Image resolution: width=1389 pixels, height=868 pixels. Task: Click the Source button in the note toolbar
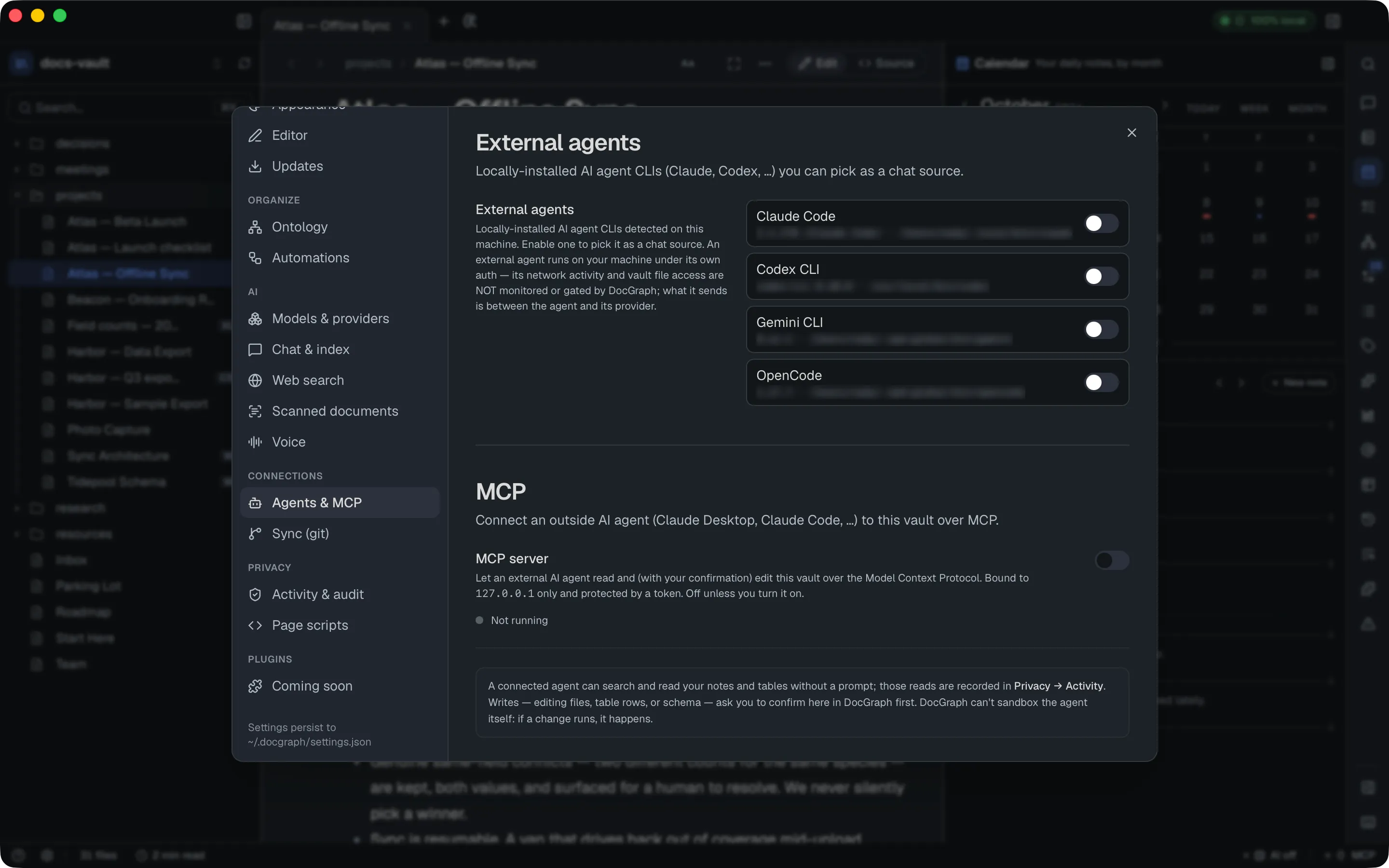(x=885, y=63)
